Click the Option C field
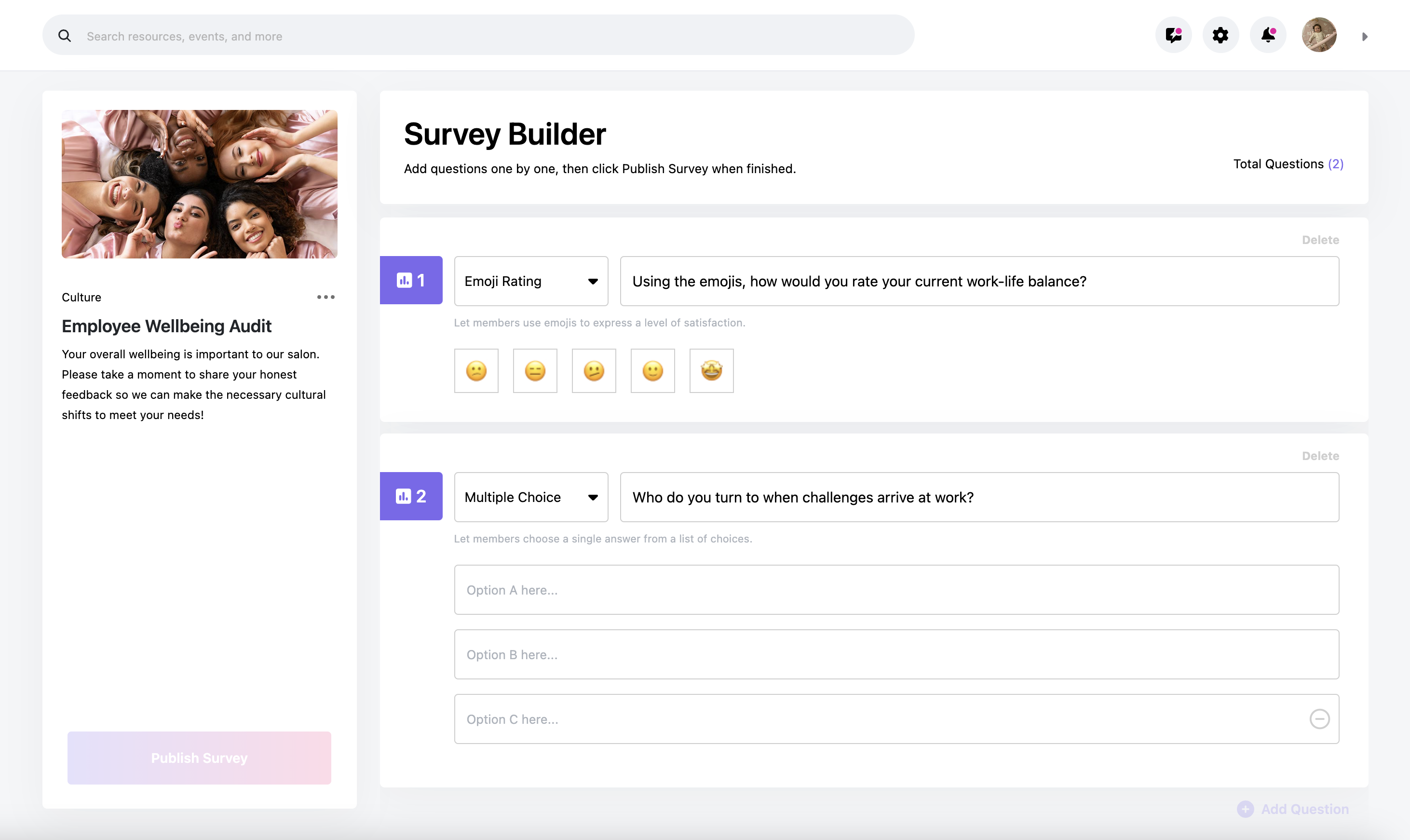 [896, 719]
